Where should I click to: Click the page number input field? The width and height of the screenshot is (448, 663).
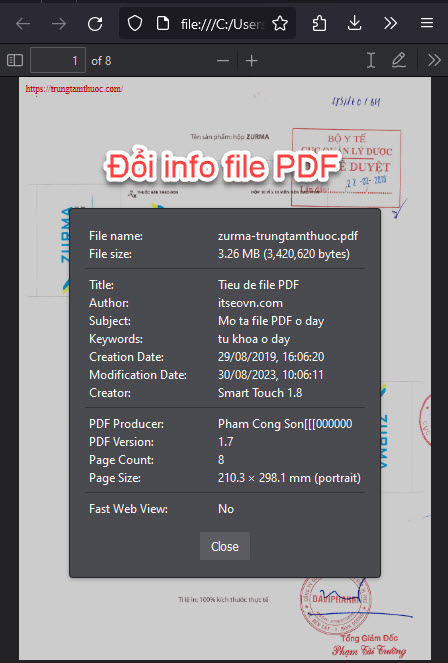tap(58, 60)
